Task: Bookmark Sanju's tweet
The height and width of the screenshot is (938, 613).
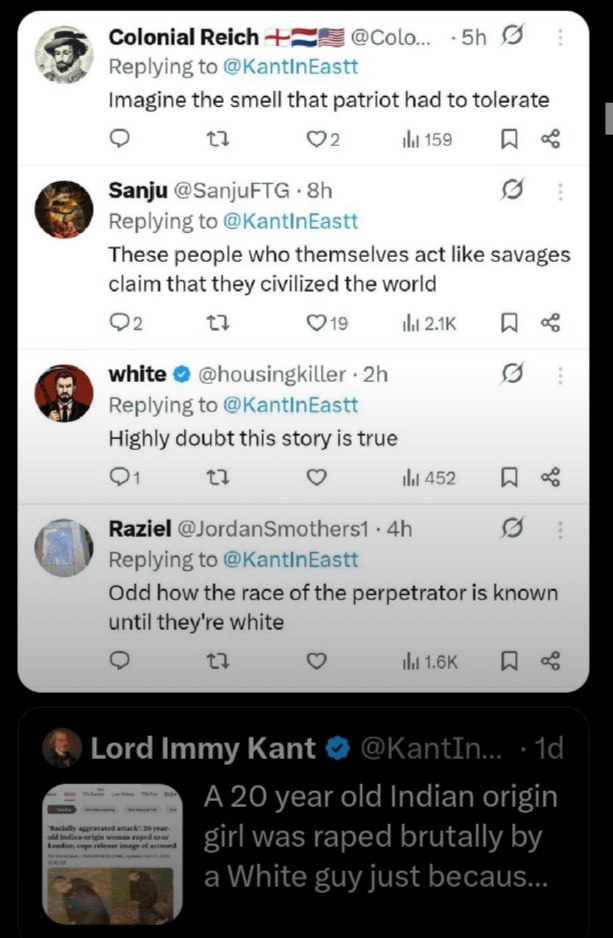Action: 508,323
